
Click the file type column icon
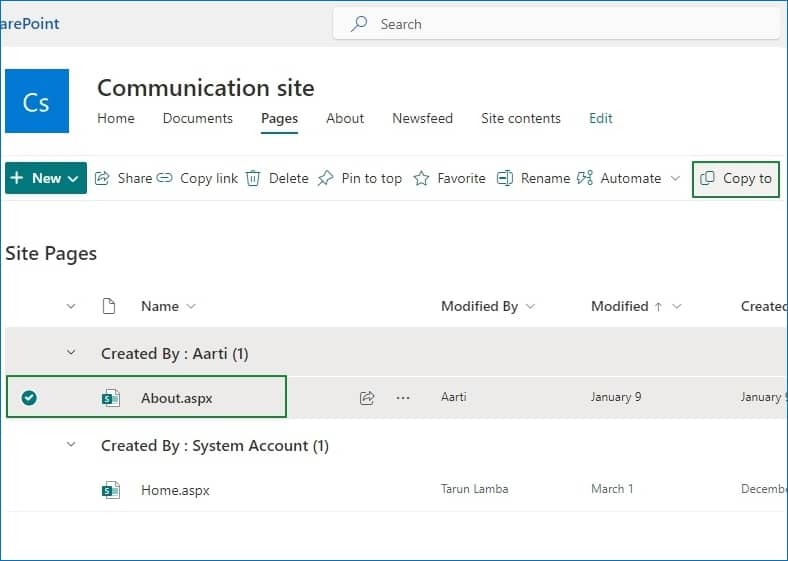(x=109, y=306)
